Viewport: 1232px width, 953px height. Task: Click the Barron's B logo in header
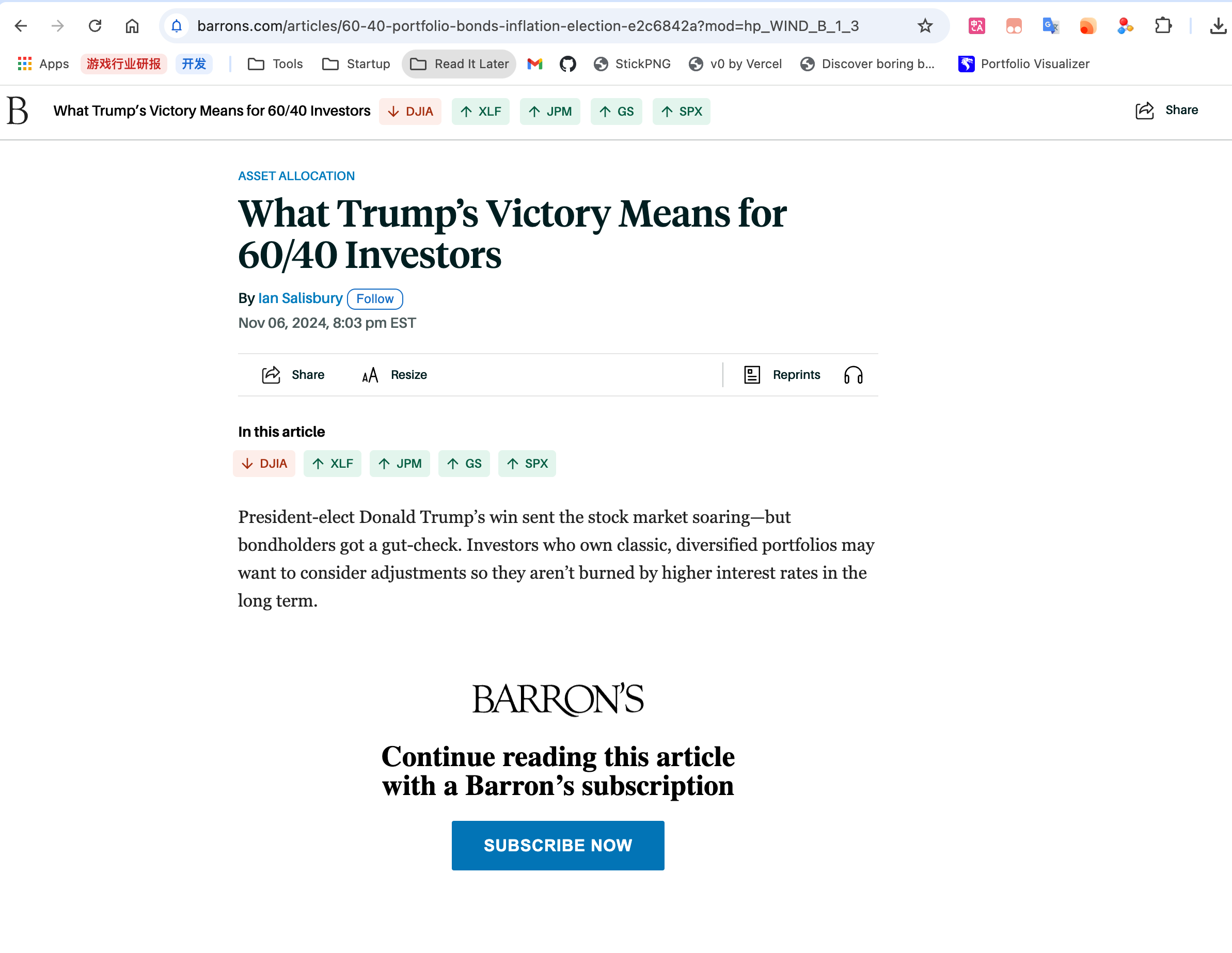click(18, 110)
